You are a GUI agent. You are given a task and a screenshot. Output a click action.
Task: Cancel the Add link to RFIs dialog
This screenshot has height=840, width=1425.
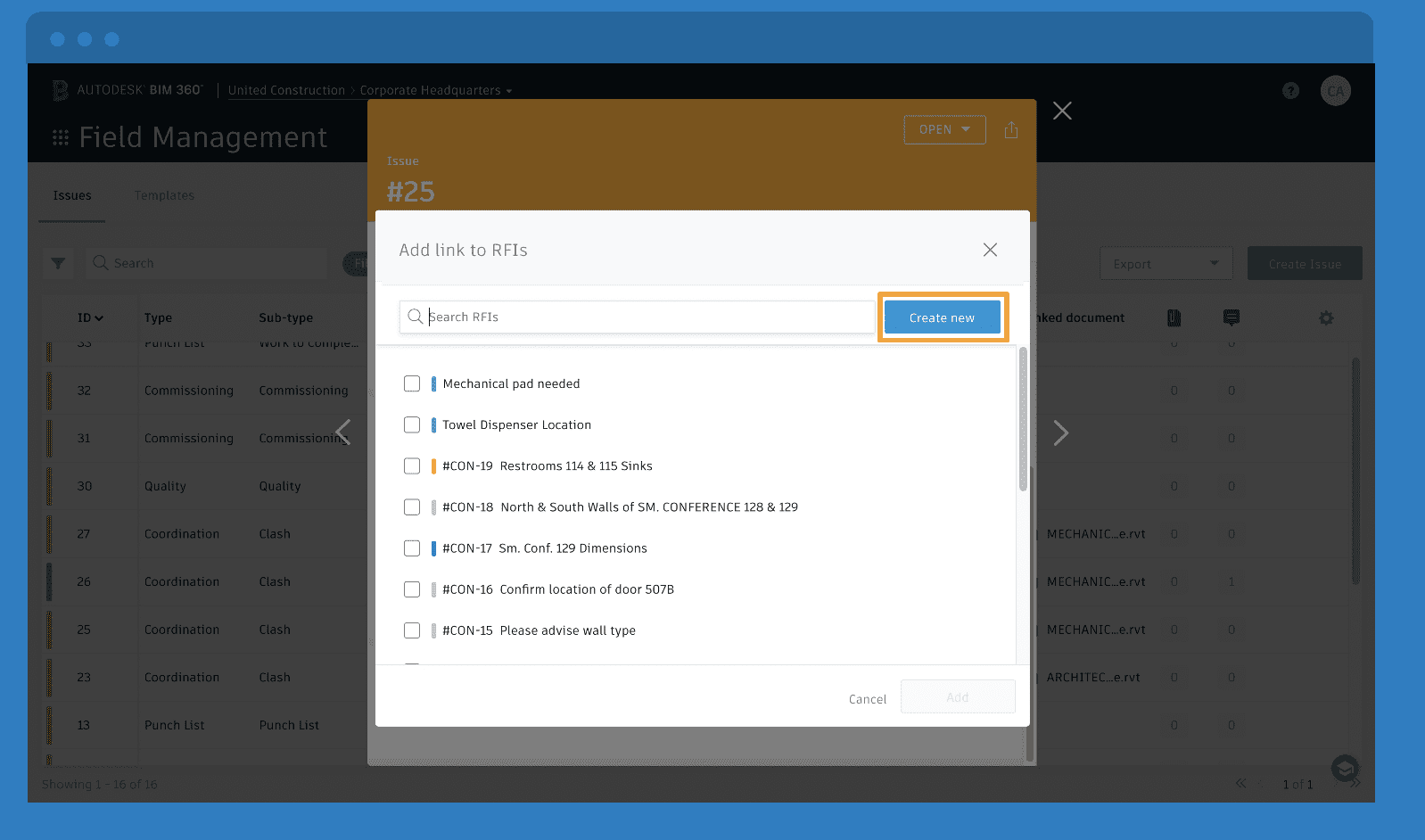[867, 699]
